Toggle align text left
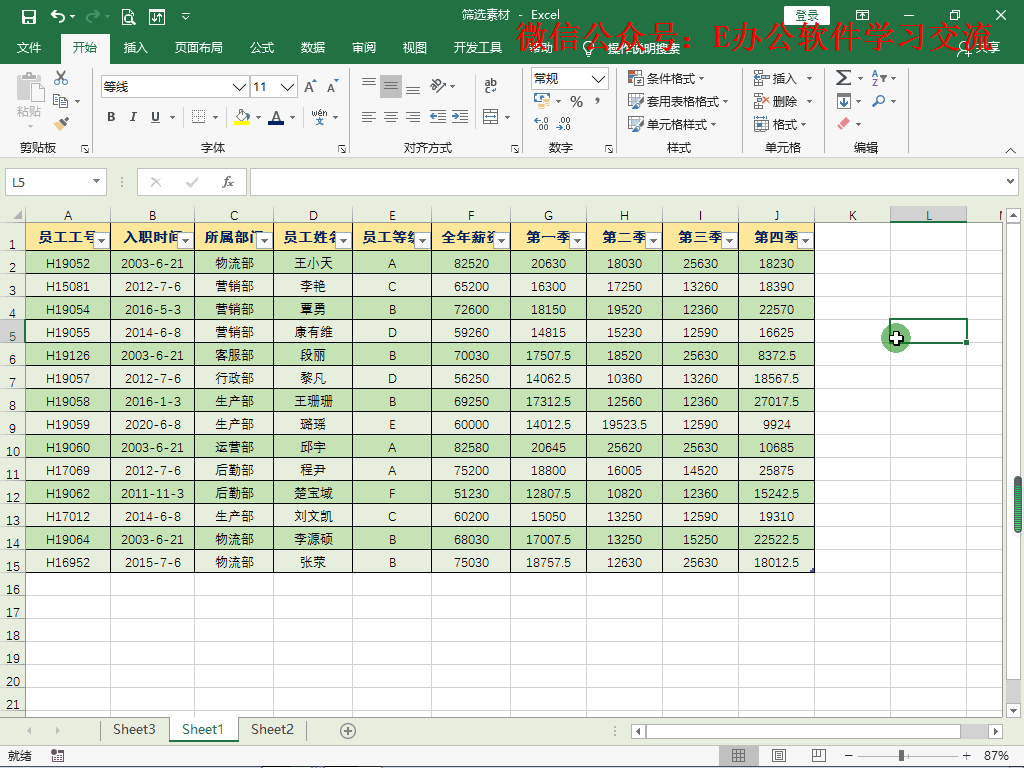The image size is (1024, 768). tap(369, 117)
